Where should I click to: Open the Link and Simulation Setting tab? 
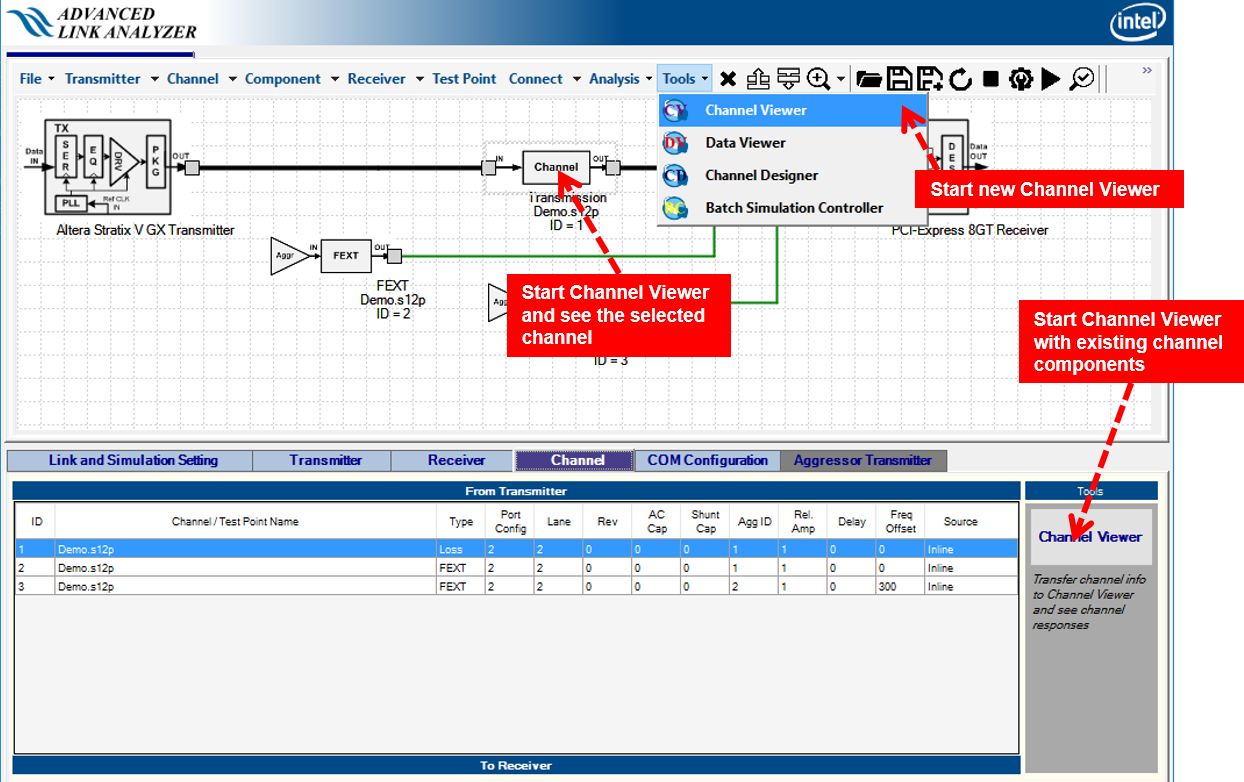click(133, 461)
